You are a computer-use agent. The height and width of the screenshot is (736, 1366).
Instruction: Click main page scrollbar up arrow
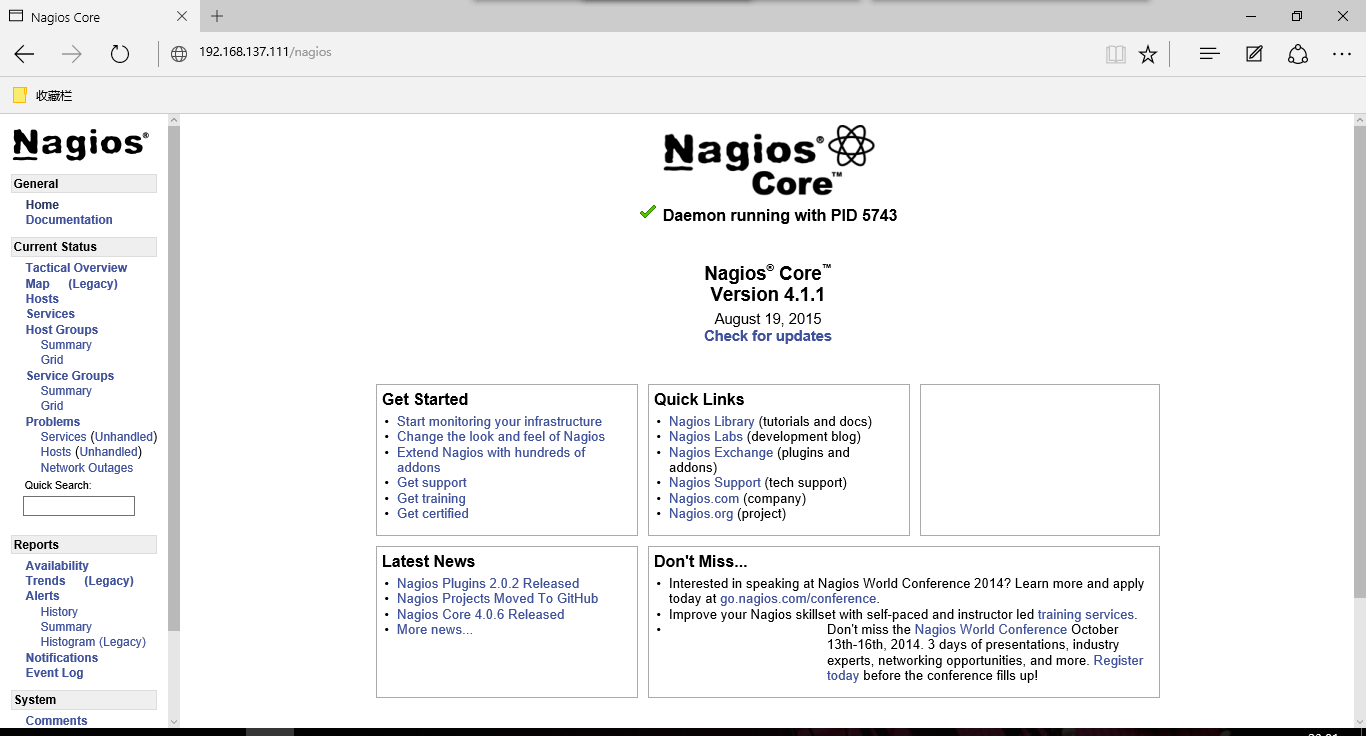click(1359, 120)
